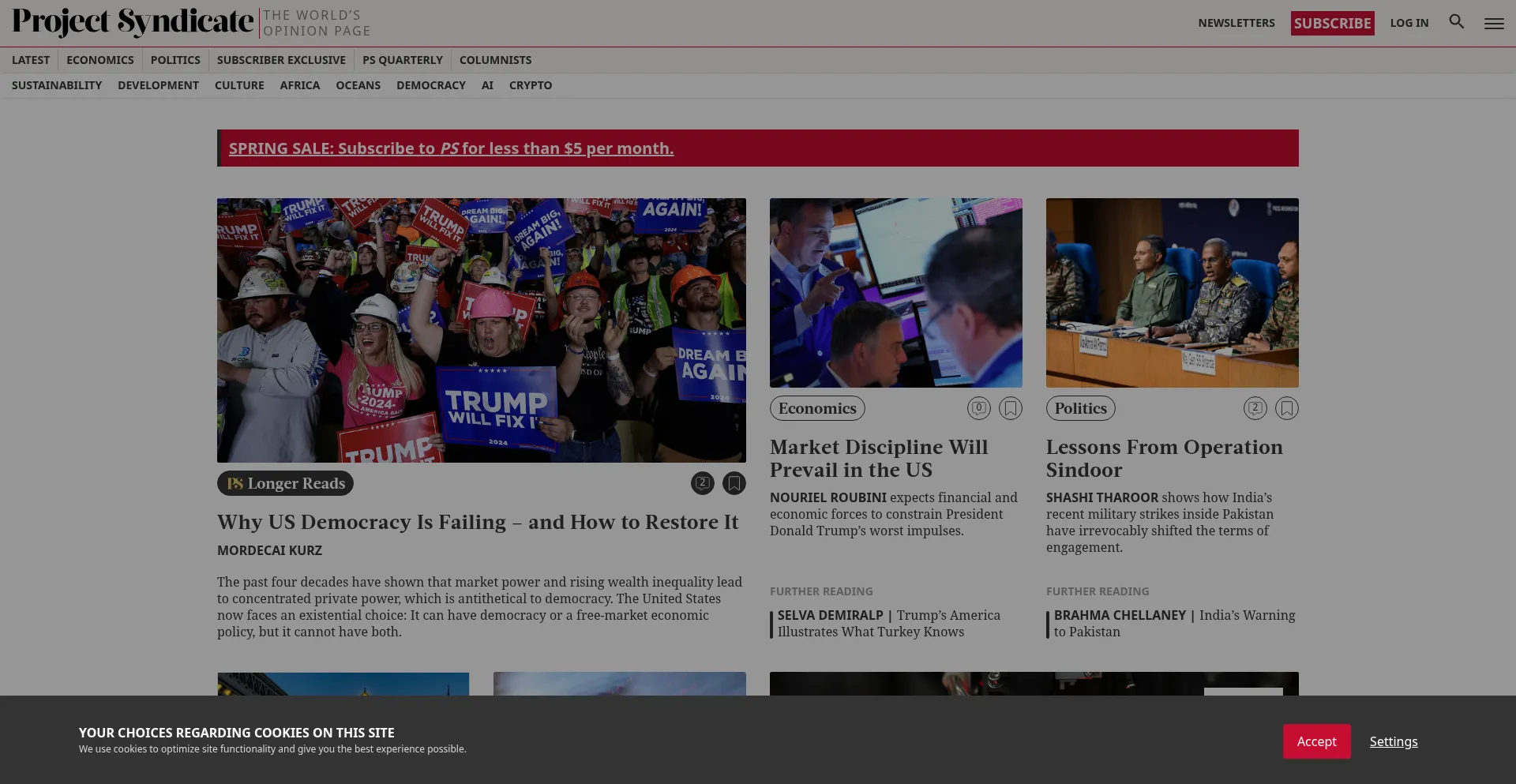Open Subscriber Exclusive section
Screen dimensions: 1516x784
[281, 60]
